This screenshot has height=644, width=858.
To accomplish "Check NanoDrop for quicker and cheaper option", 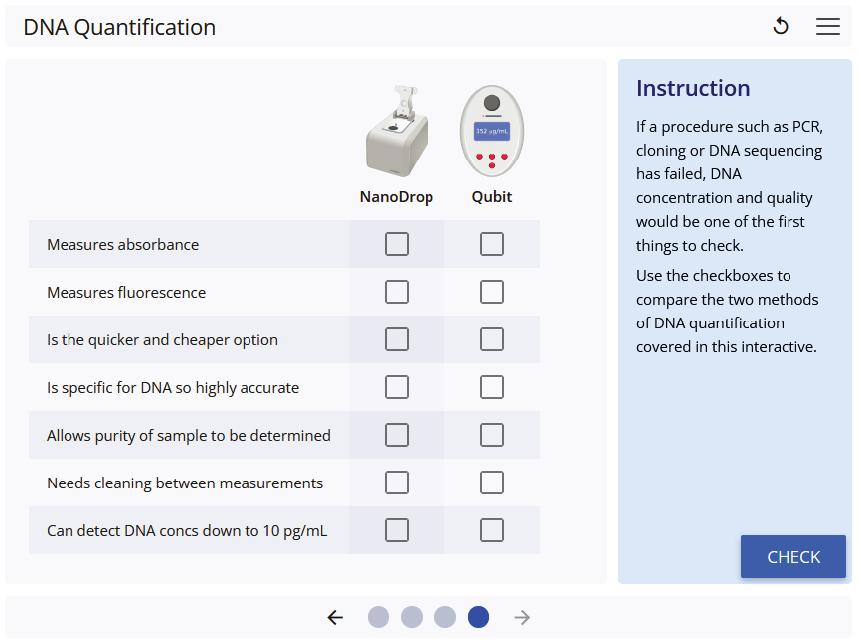I will pos(397,339).
